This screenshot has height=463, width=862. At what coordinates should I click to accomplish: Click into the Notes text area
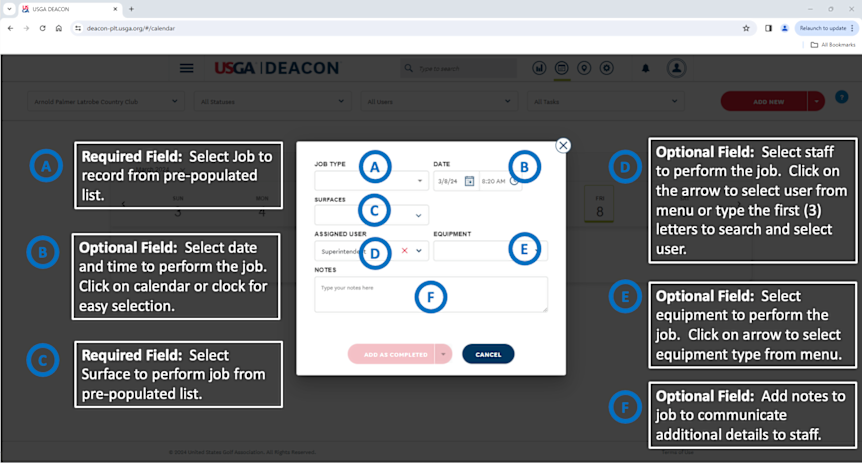pyautogui.click(x=431, y=295)
